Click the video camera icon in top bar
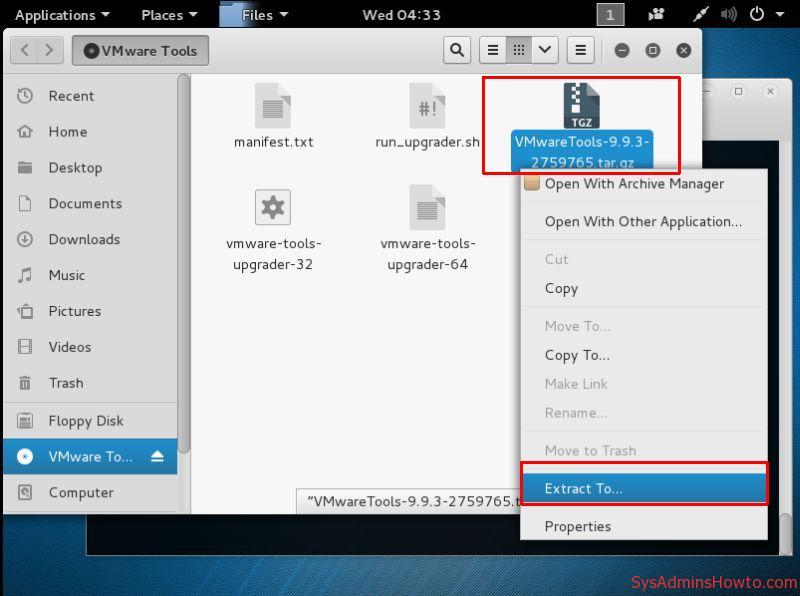The image size is (800, 596). [x=656, y=14]
